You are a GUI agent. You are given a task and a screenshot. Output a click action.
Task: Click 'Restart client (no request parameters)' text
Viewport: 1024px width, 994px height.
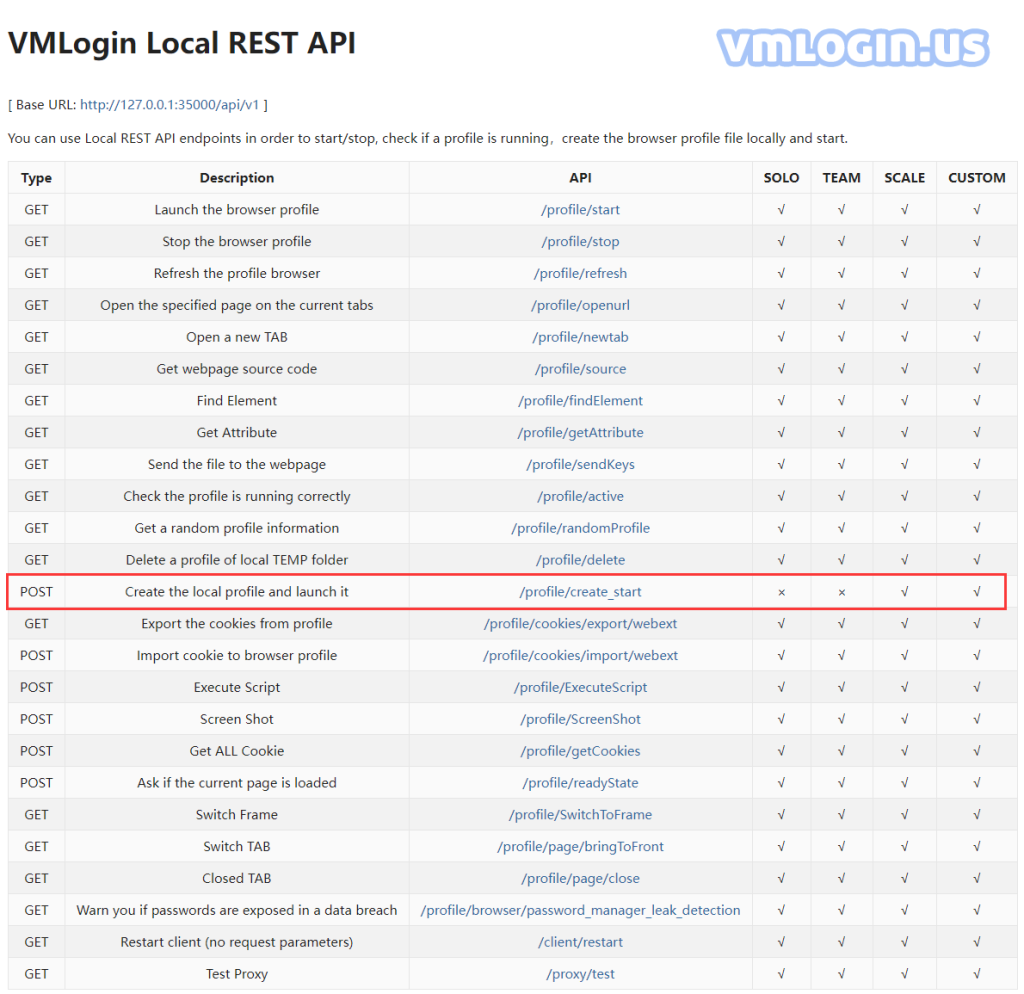click(x=236, y=942)
